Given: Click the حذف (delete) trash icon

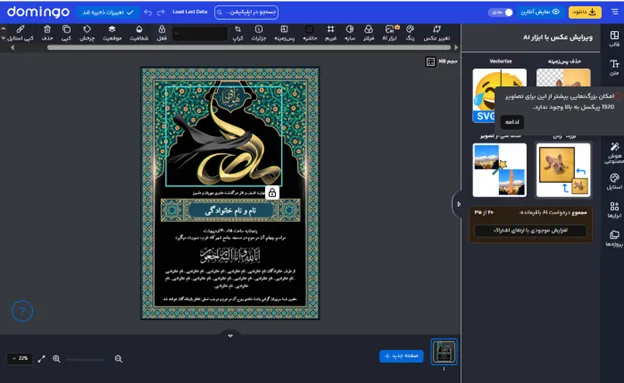Looking at the screenshot, I should [x=47, y=33].
